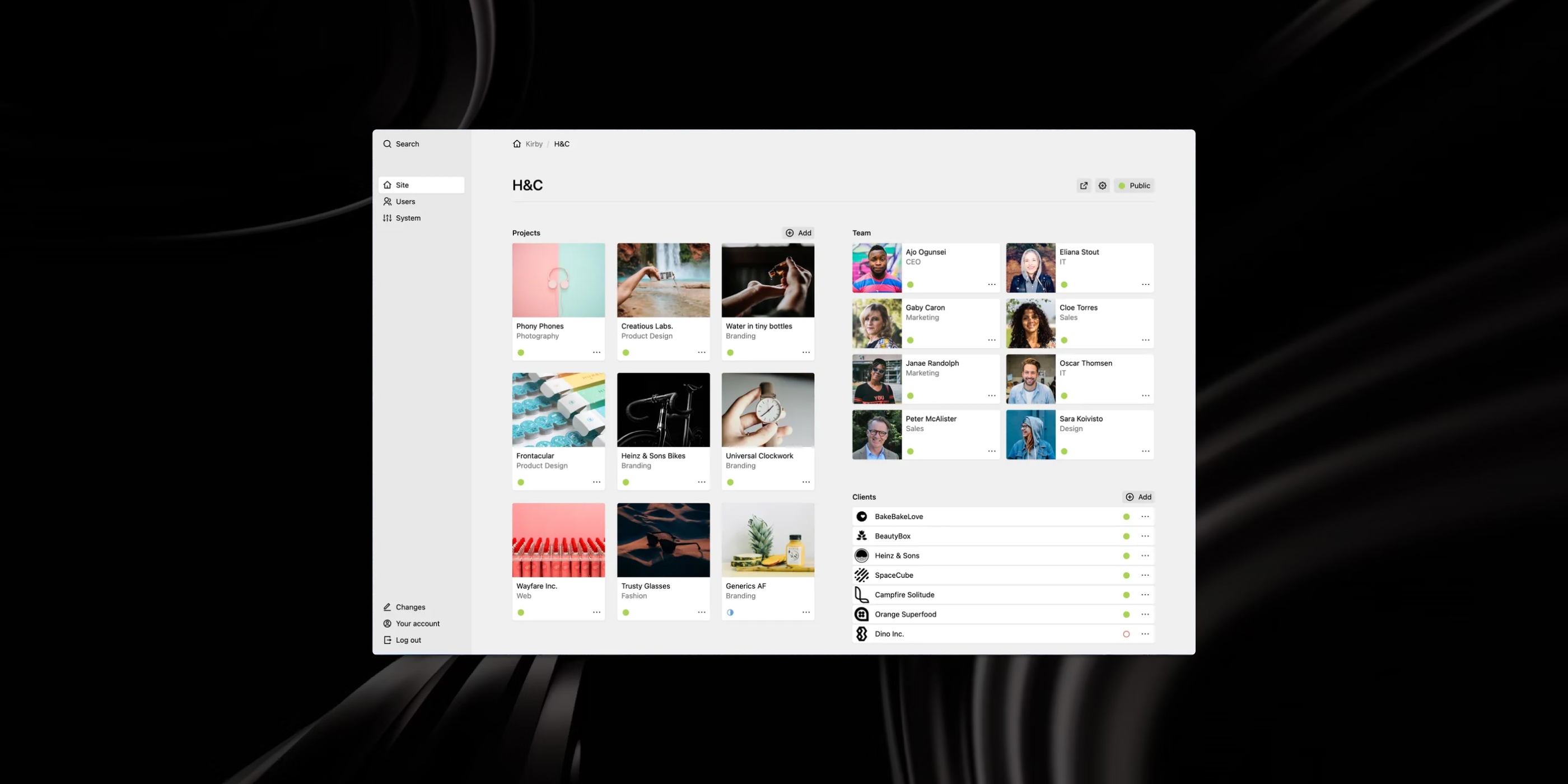This screenshot has height=784, width=1568.
Task: Open the System sidebar item
Action: click(x=408, y=218)
